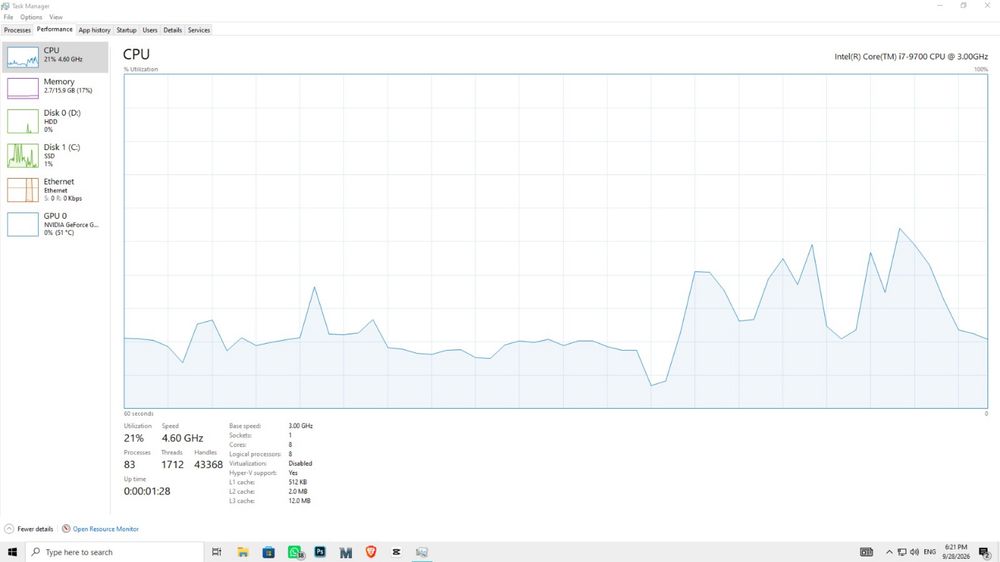Image resolution: width=1000 pixels, height=562 pixels.
Task: Open the M app taskbar icon
Action: tap(346, 552)
